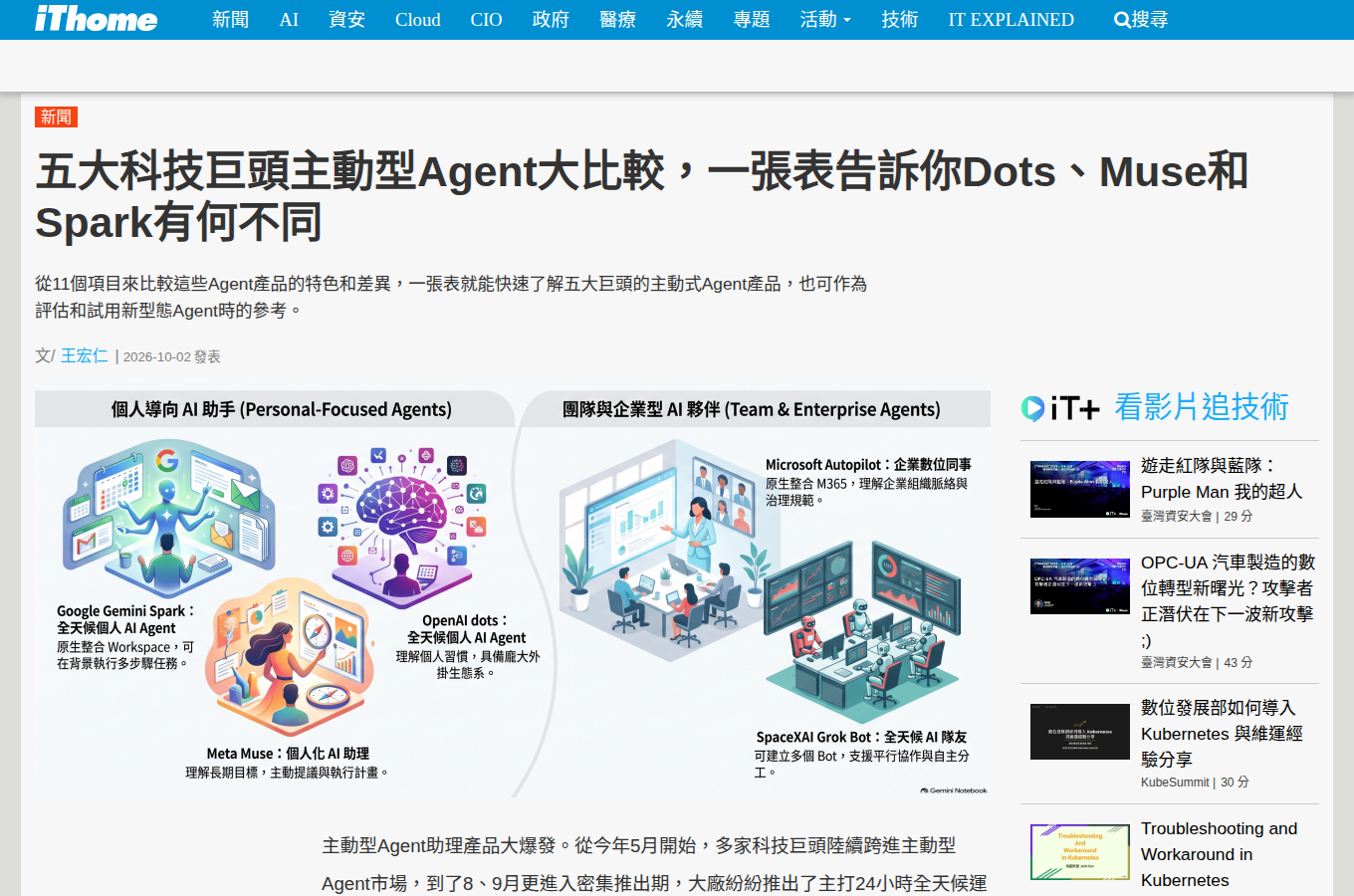The width and height of the screenshot is (1354, 896).
Task: Click 臺灣資安大會 | 29 分 label
Action: click(1197, 516)
